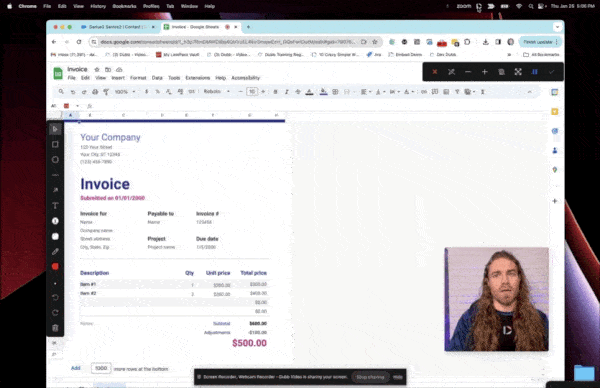Image resolution: width=600 pixels, height=388 pixels.
Task: Click the minus button in recorder bar
Action: (468, 72)
